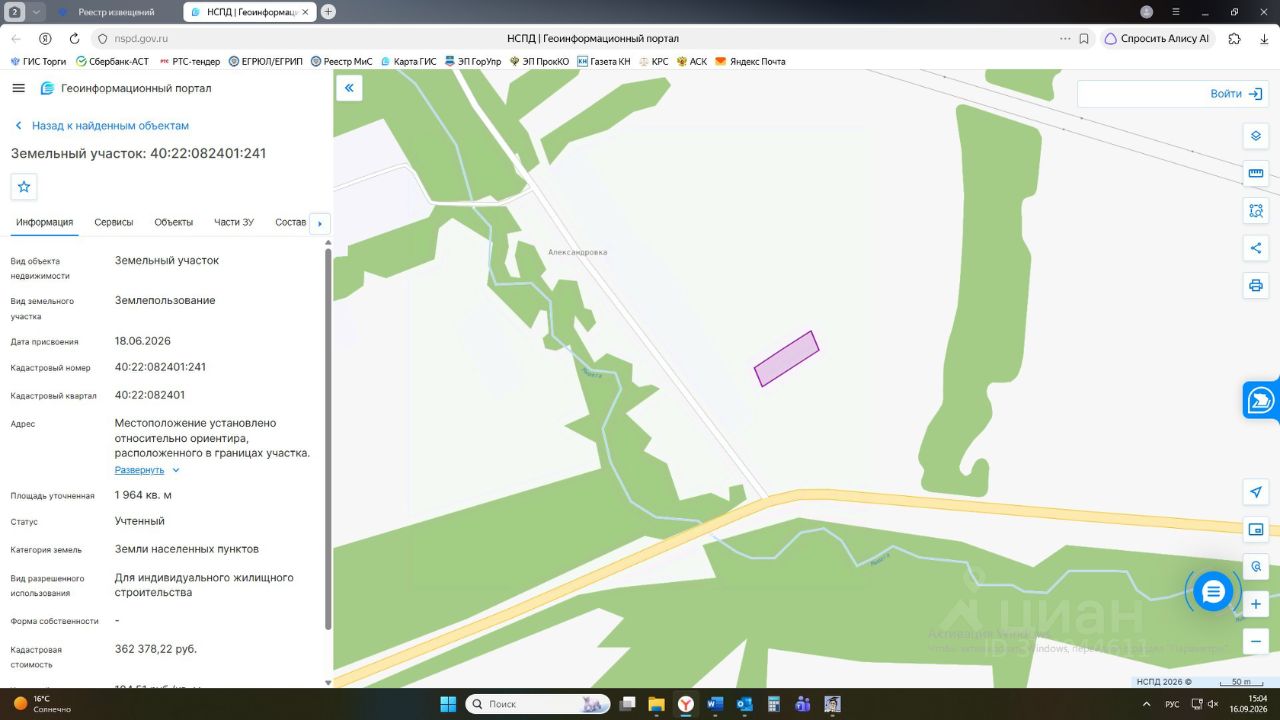Zoom out with the minus button

point(1256,641)
